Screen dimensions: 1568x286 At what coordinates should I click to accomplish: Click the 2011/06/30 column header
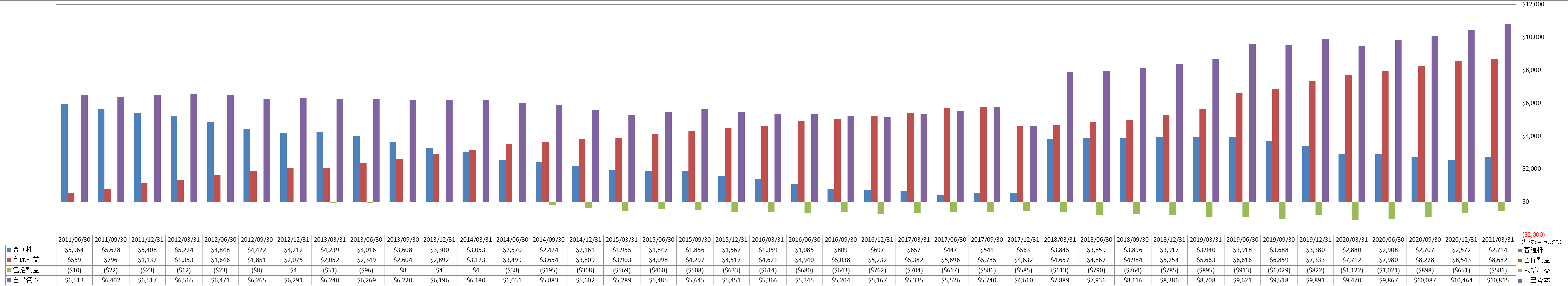[75, 240]
